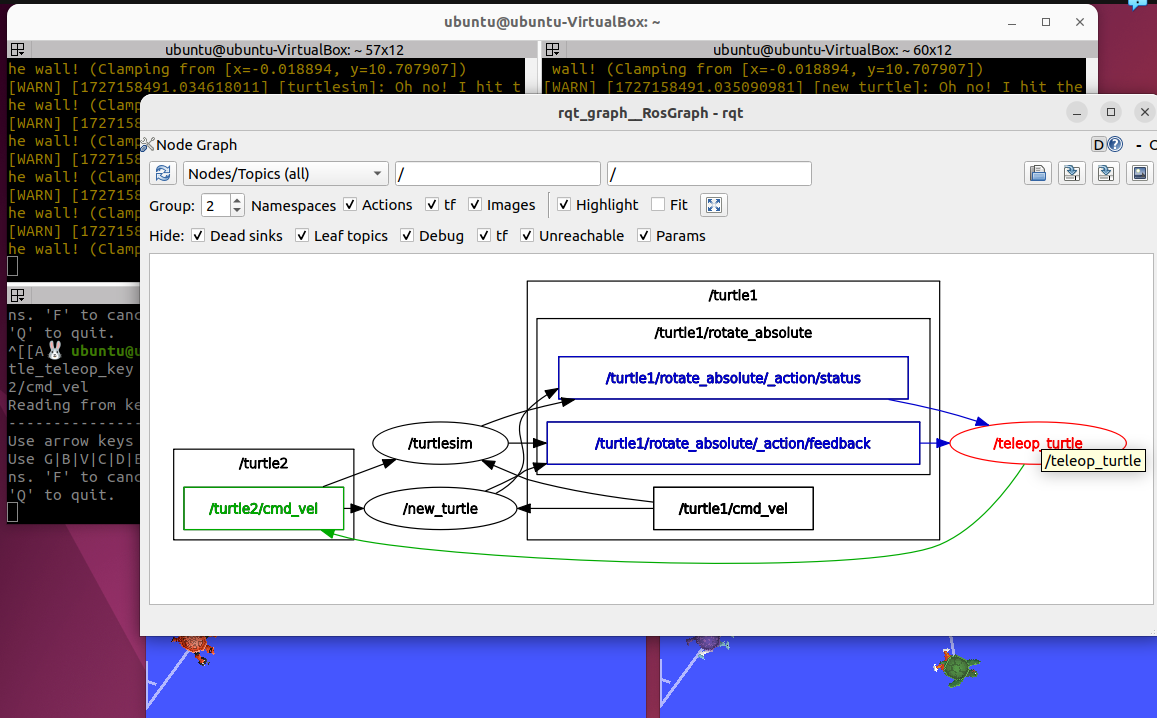Focus the lower-left teleop terminal pane
The image size is (1157, 718).
pos(74,413)
